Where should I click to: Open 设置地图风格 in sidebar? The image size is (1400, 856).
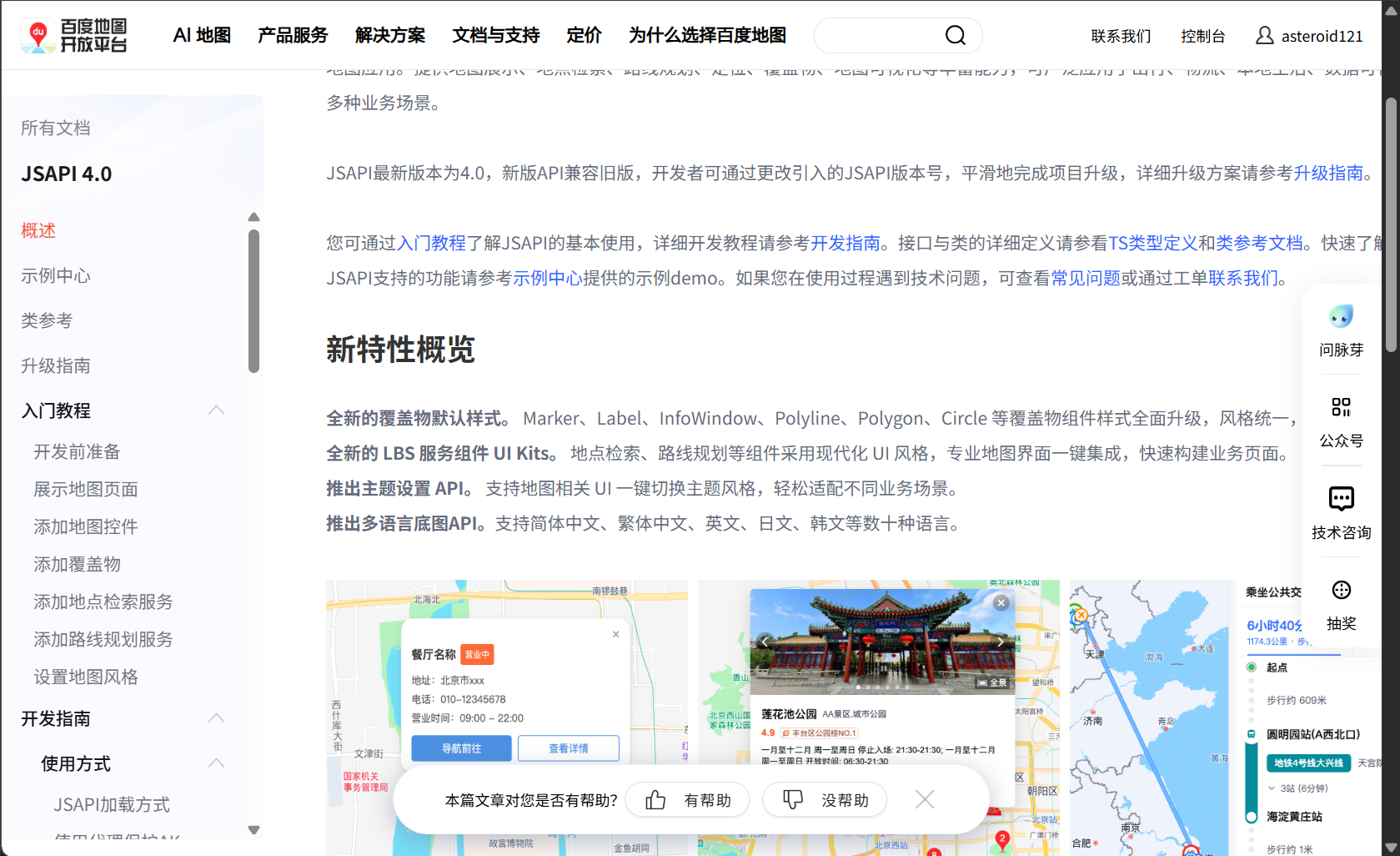point(86,677)
